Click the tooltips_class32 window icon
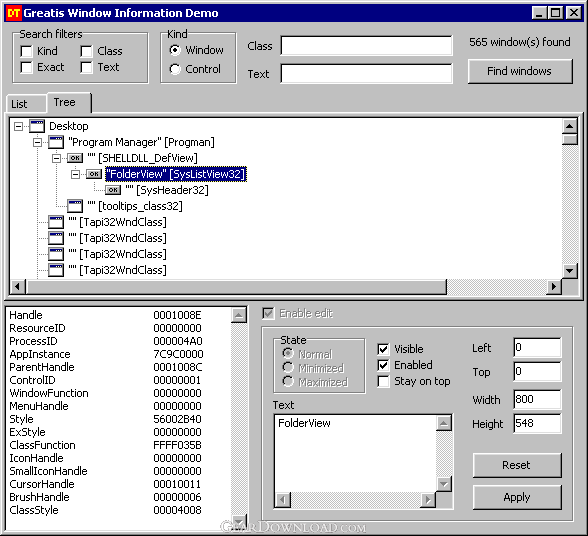The height and width of the screenshot is (536, 588). [75, 206]
